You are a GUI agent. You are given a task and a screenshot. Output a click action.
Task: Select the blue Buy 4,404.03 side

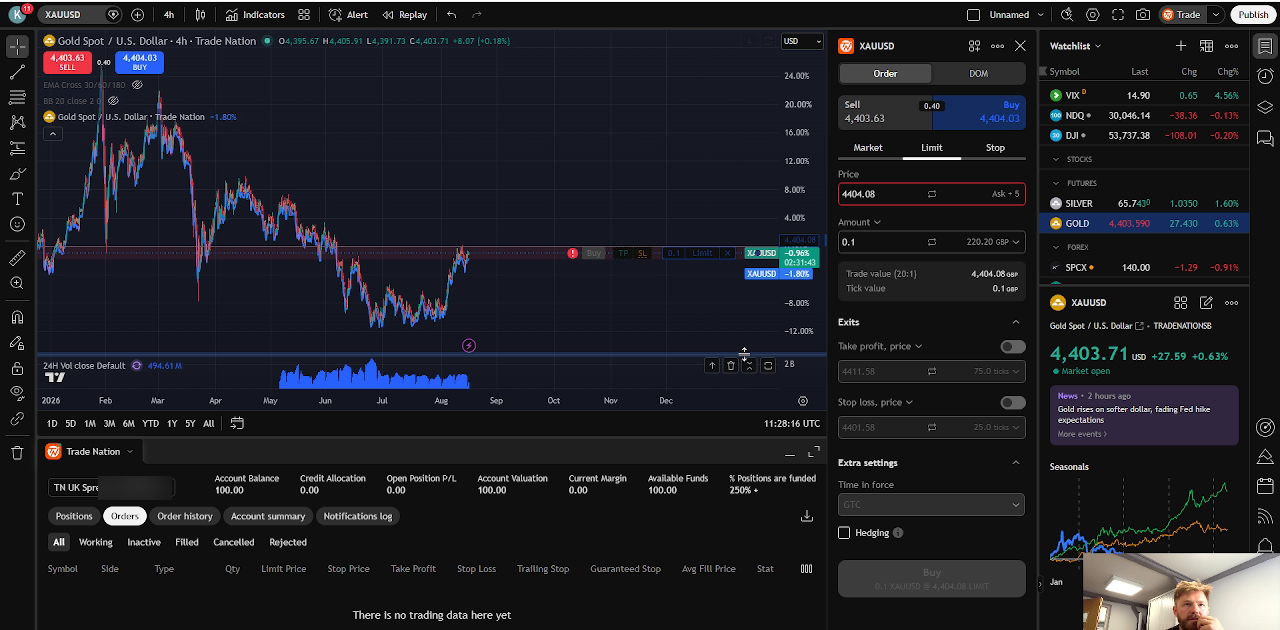tap(979, 112)
